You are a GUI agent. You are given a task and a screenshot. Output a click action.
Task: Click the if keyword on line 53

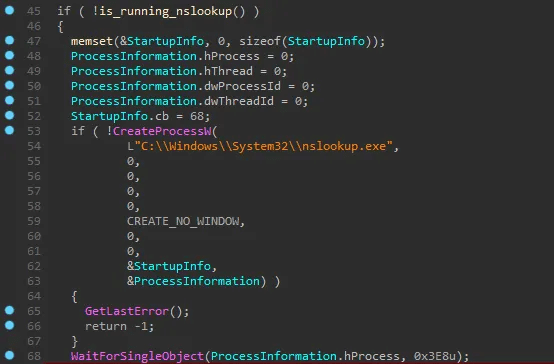[78, 131]
